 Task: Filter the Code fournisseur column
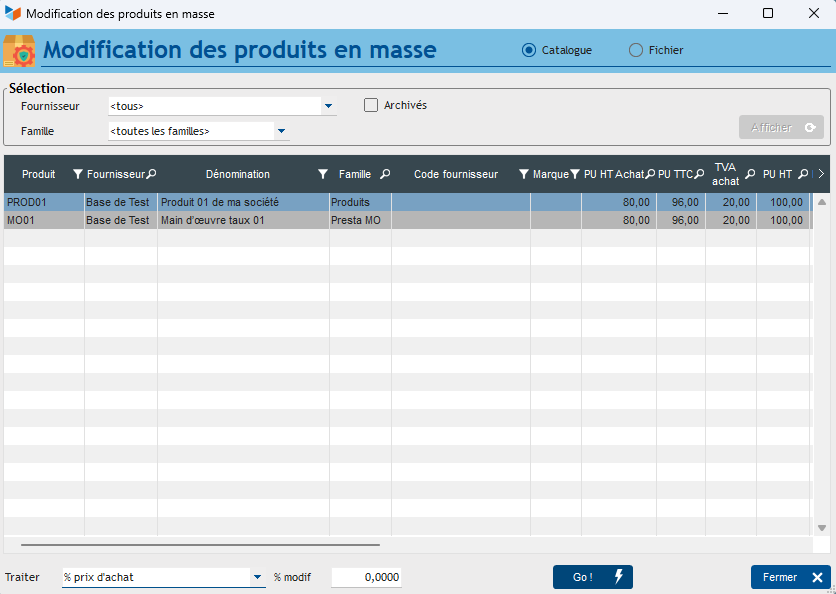pos(524,174)
